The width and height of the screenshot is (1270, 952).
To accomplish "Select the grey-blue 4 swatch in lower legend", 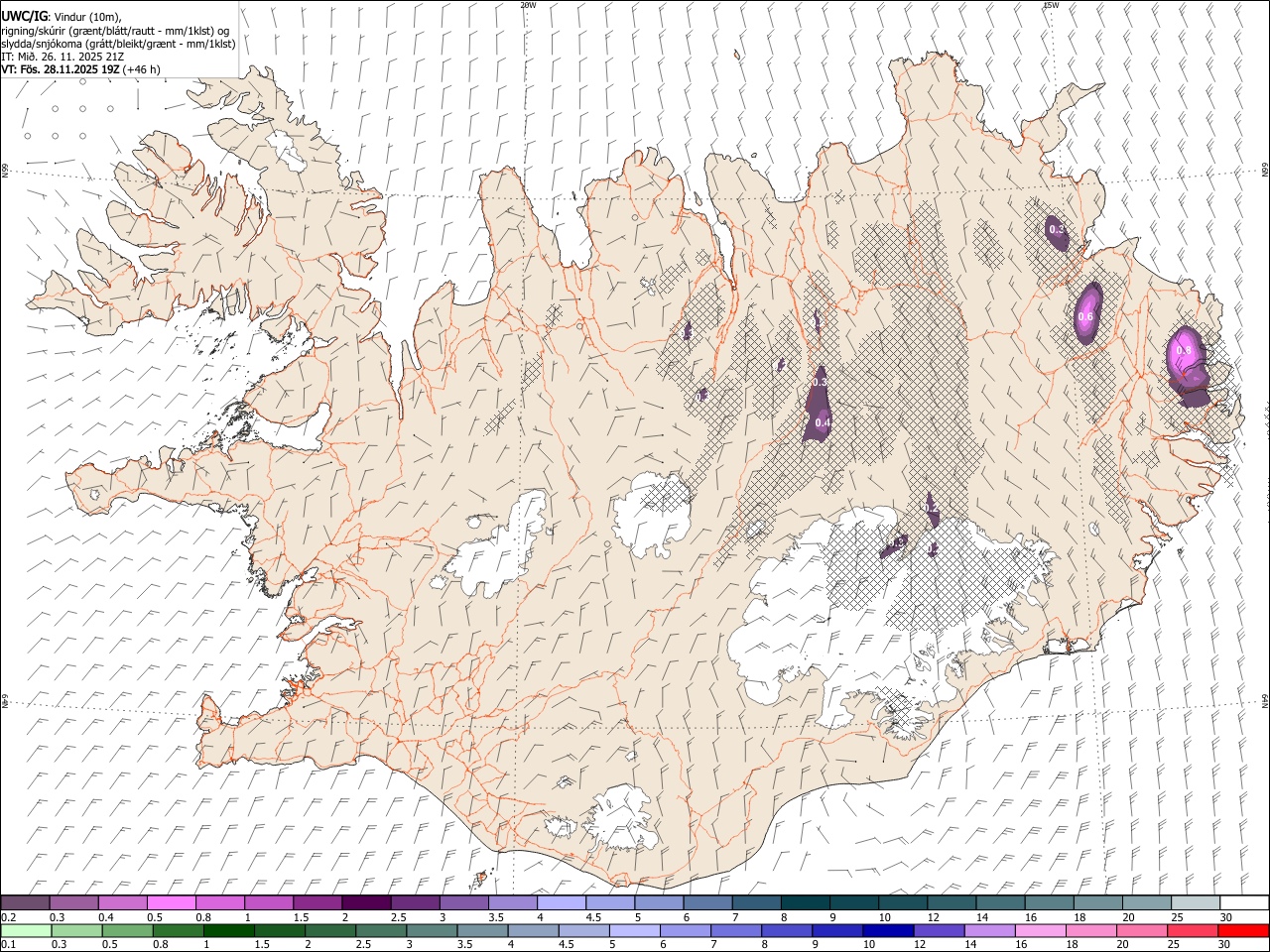I will (534, 931).
